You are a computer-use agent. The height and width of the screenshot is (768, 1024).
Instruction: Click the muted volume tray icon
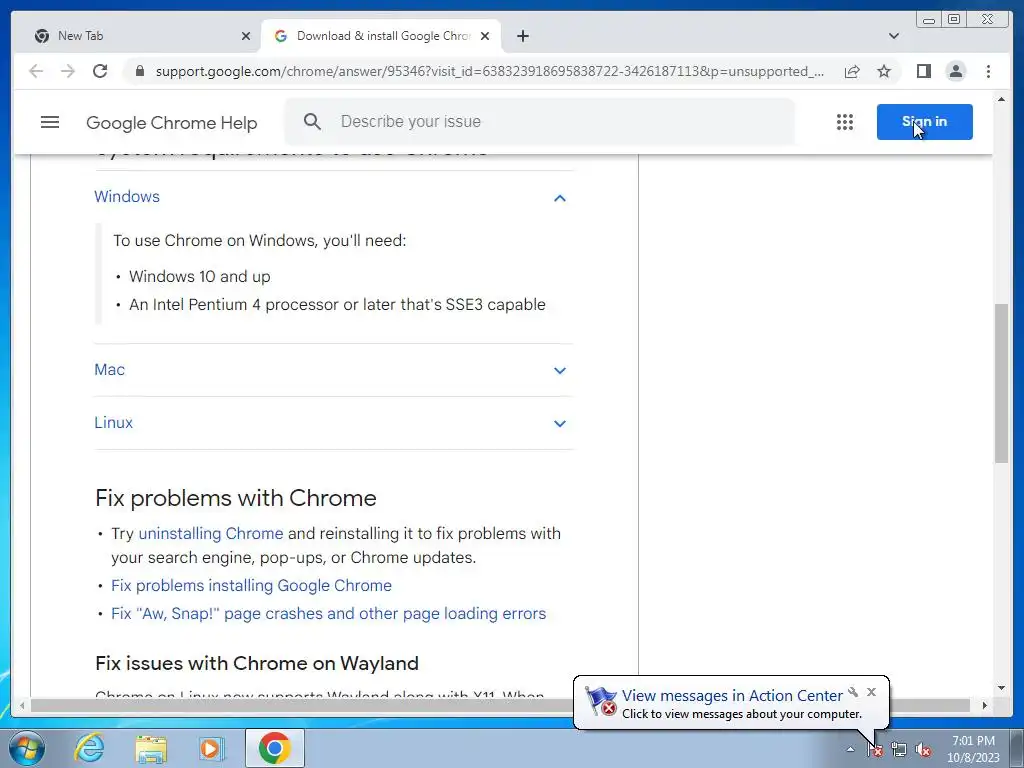(x=923, y=750)
